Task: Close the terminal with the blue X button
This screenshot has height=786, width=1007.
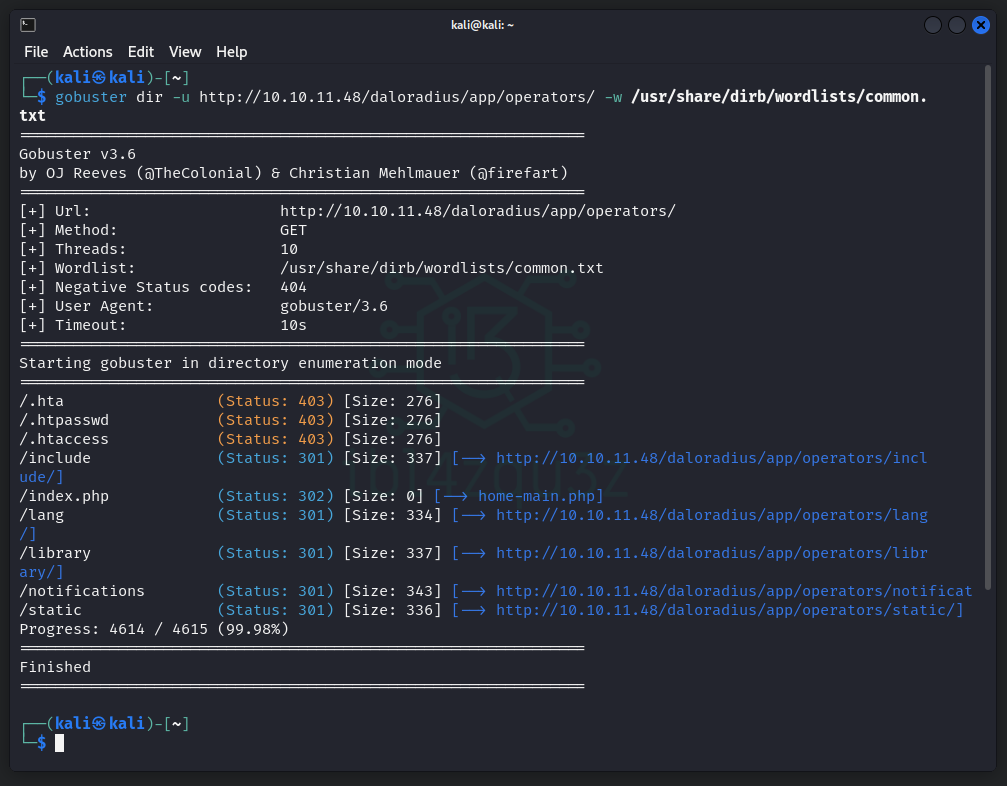Action: (x=981, y=25)
